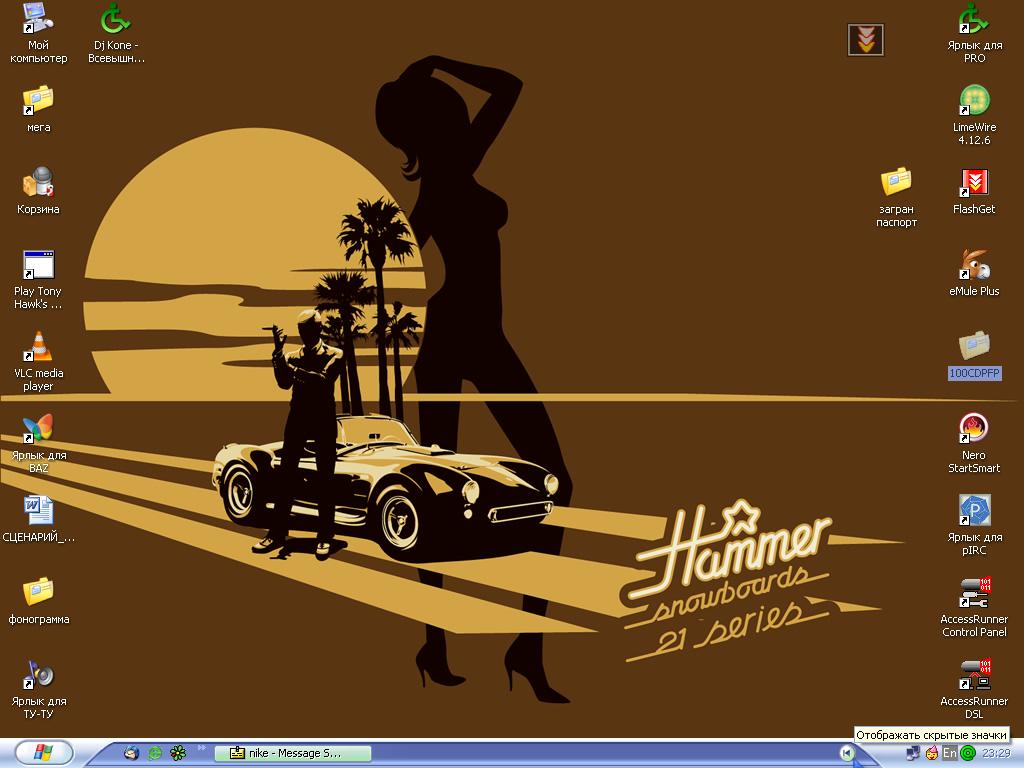Select the СЦЕНАРИЙ Word document

(x=38, y=511)
